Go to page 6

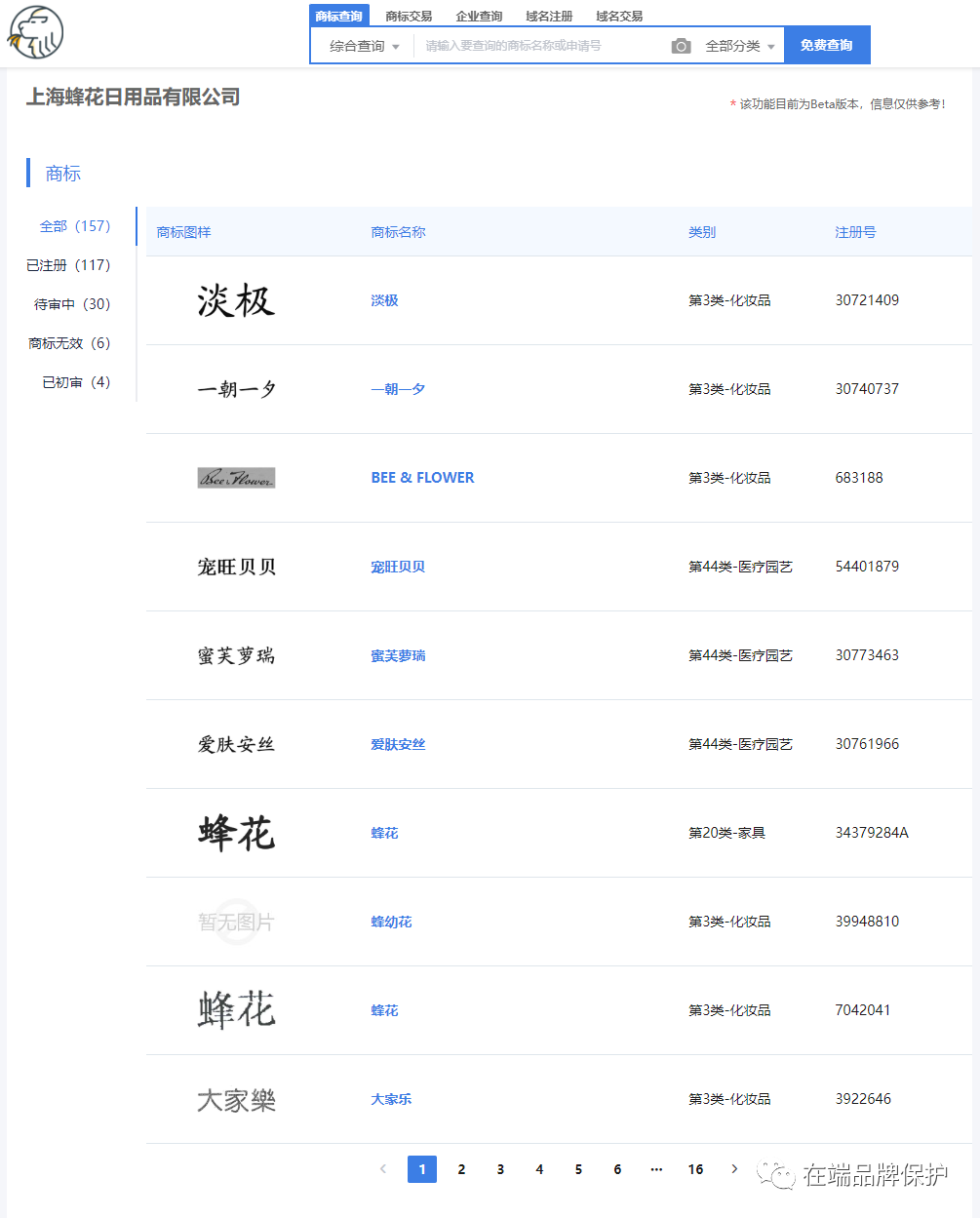[617, 1168]
